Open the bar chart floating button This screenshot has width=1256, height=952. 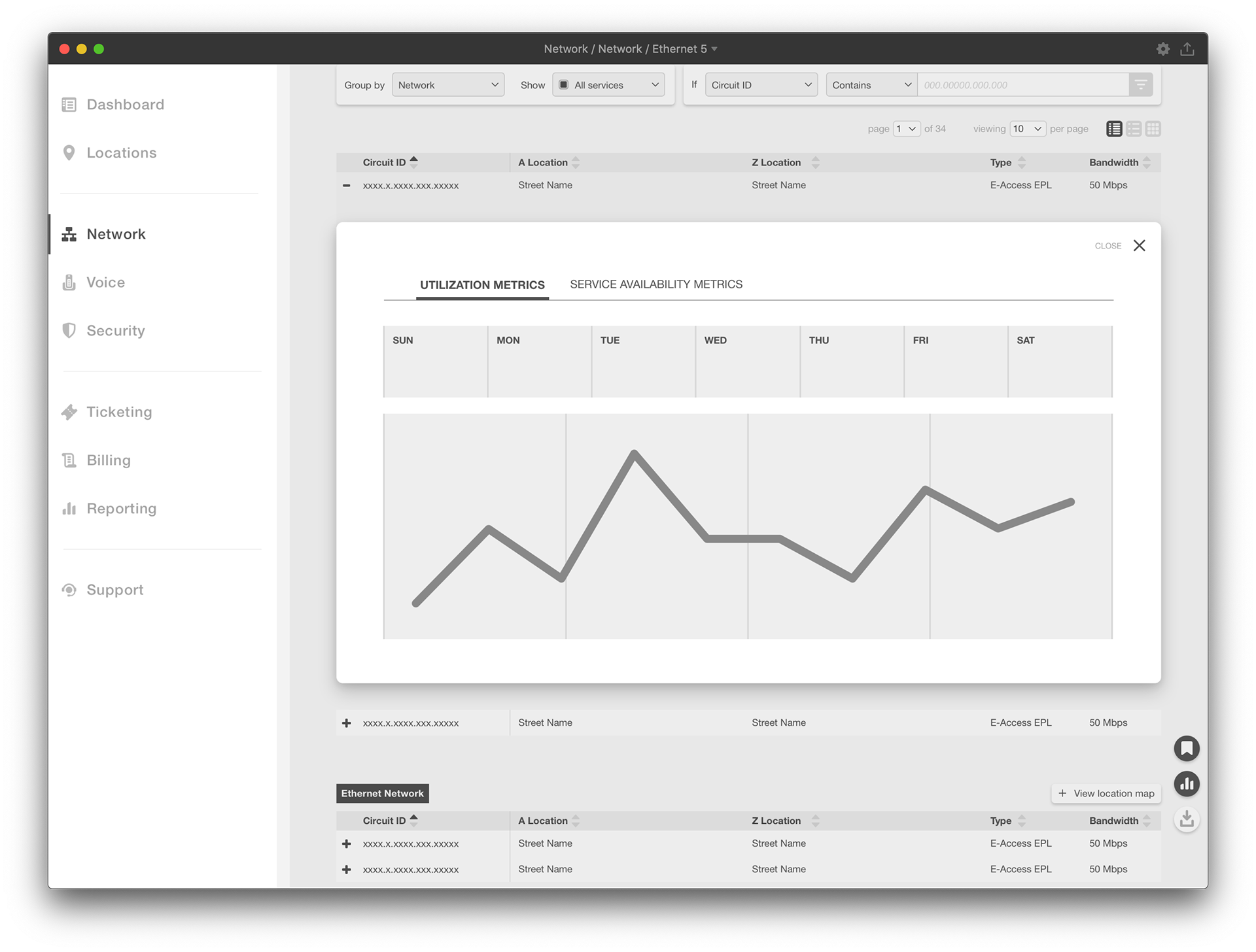pos(1186,783)
